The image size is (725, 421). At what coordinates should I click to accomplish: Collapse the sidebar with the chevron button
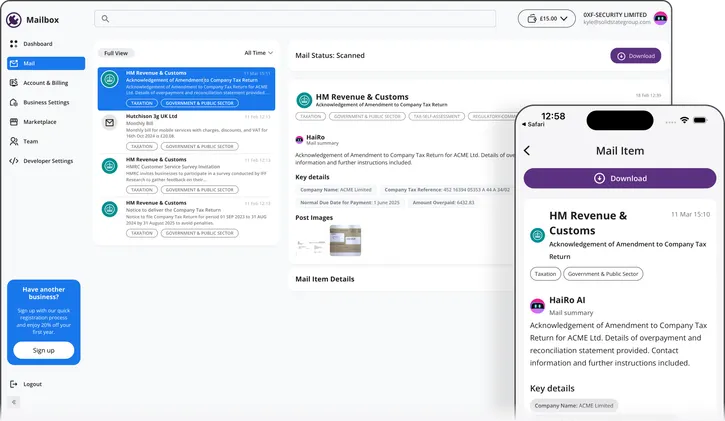pyautogui.click(x=14, y=402)
